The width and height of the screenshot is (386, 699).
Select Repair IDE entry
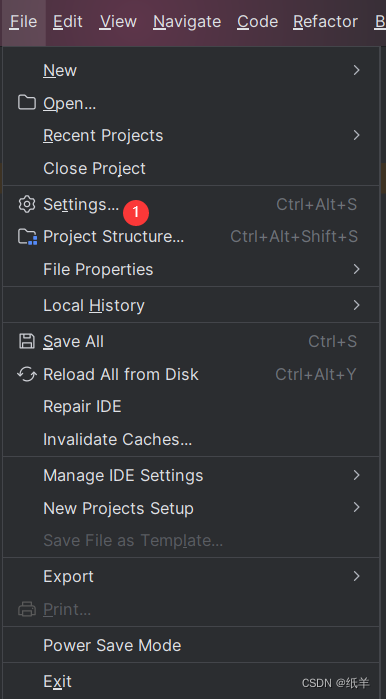click(191, 406)
